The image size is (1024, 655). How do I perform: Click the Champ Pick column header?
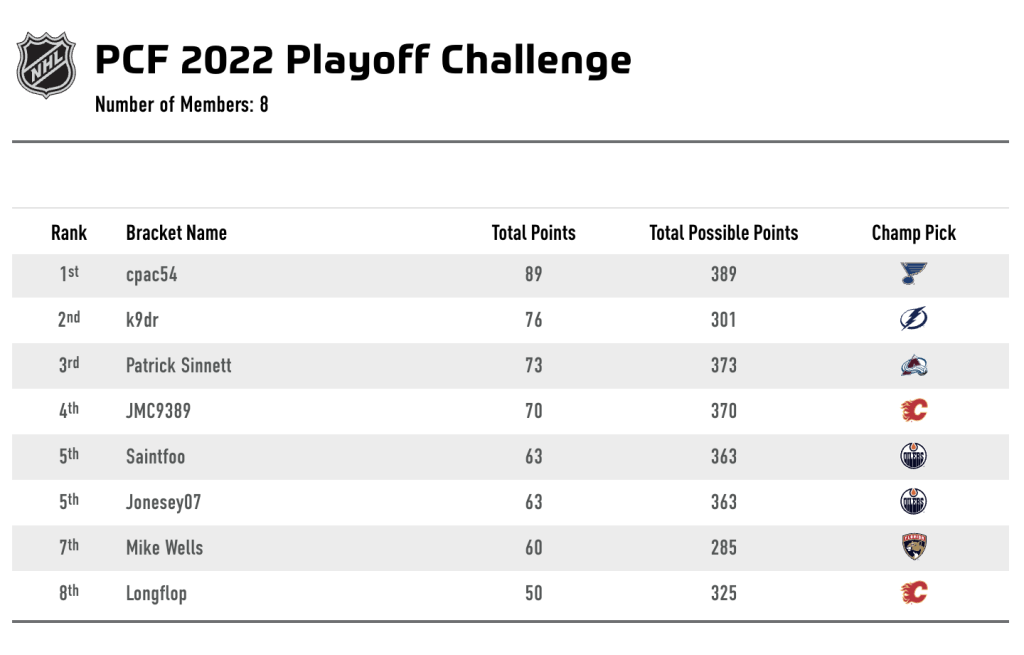coord(913,233)
